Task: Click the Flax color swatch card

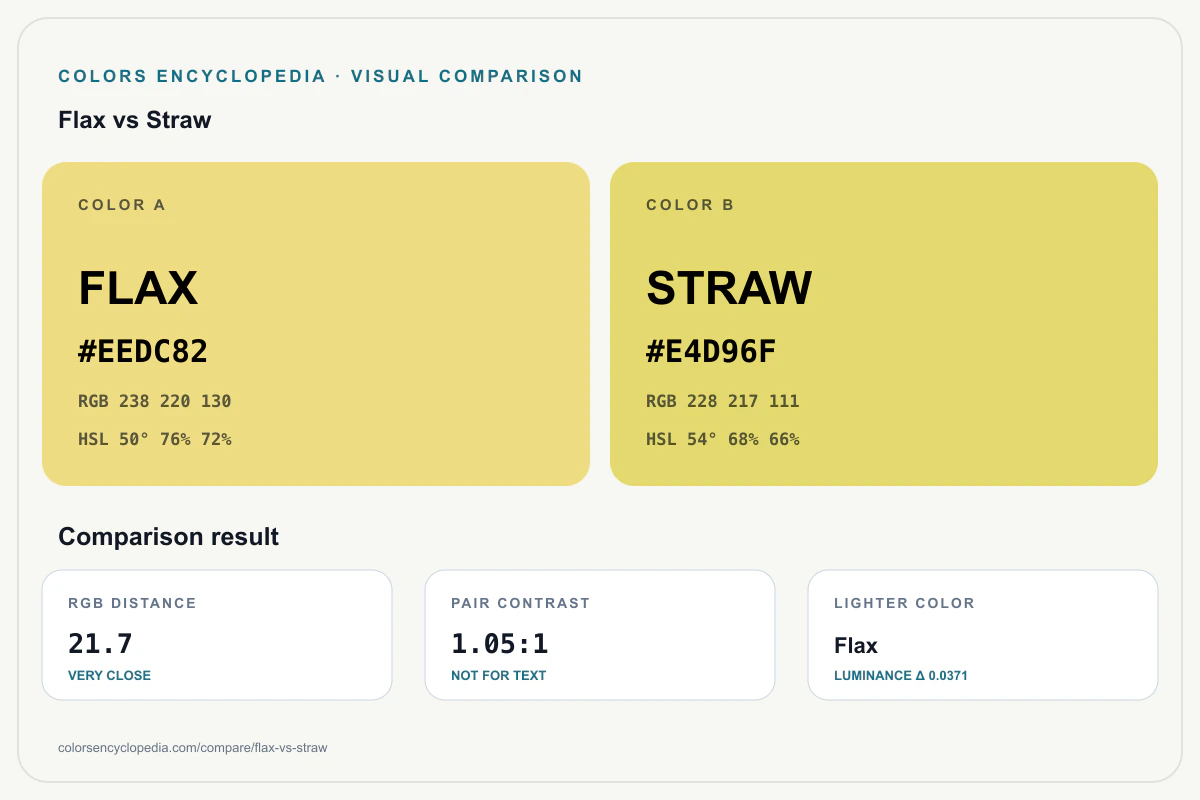Action: tap(316, 324)
